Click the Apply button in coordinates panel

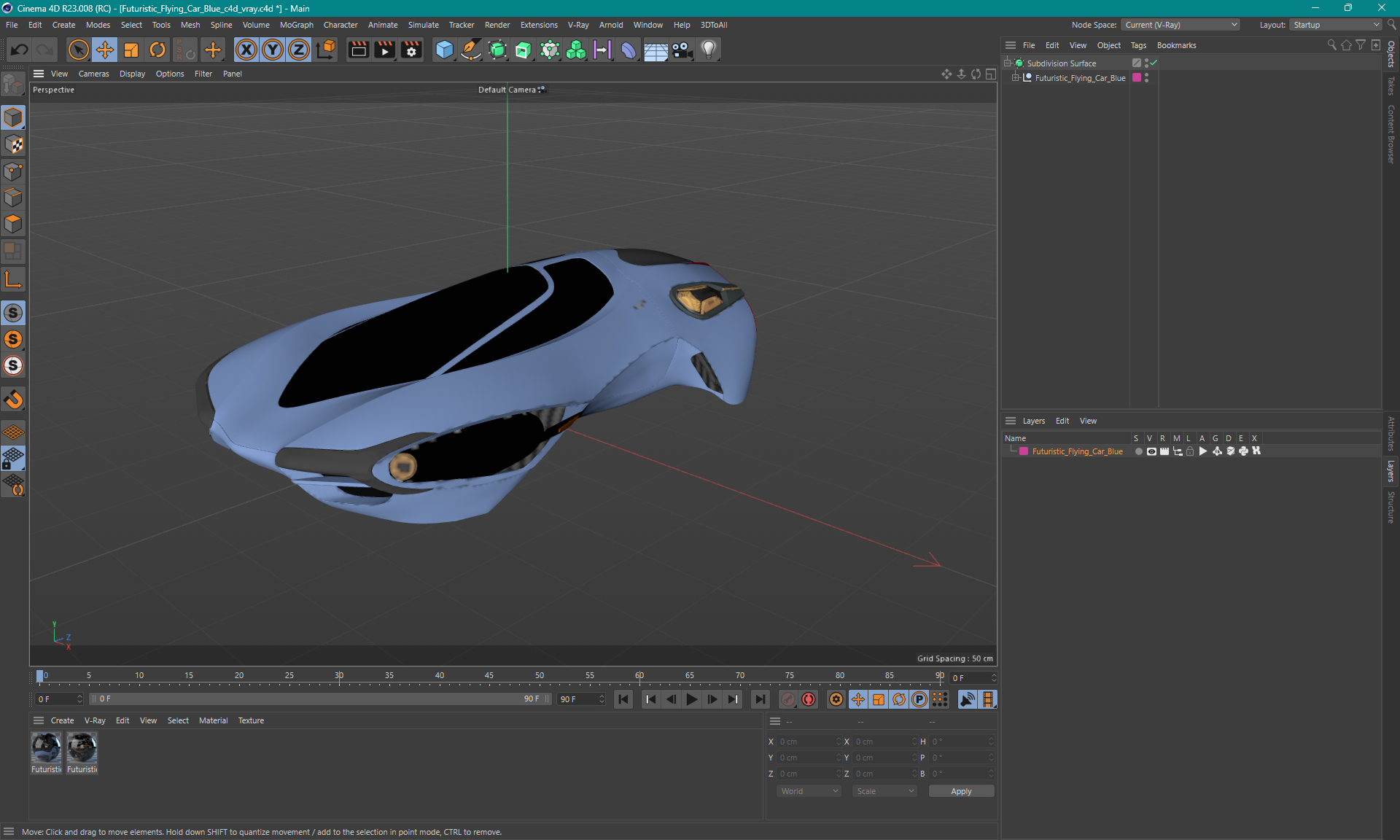958,791
